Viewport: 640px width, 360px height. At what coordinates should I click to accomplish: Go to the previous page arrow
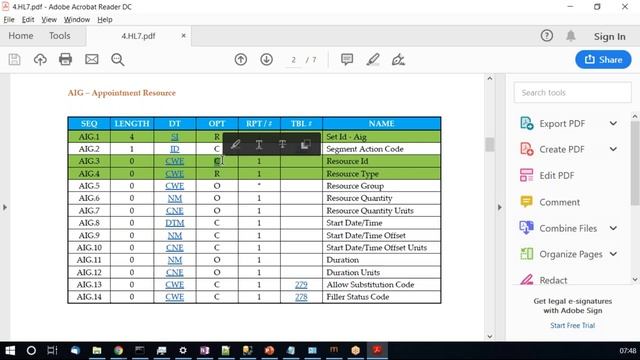pyautogui.click(x=241, y=60)
